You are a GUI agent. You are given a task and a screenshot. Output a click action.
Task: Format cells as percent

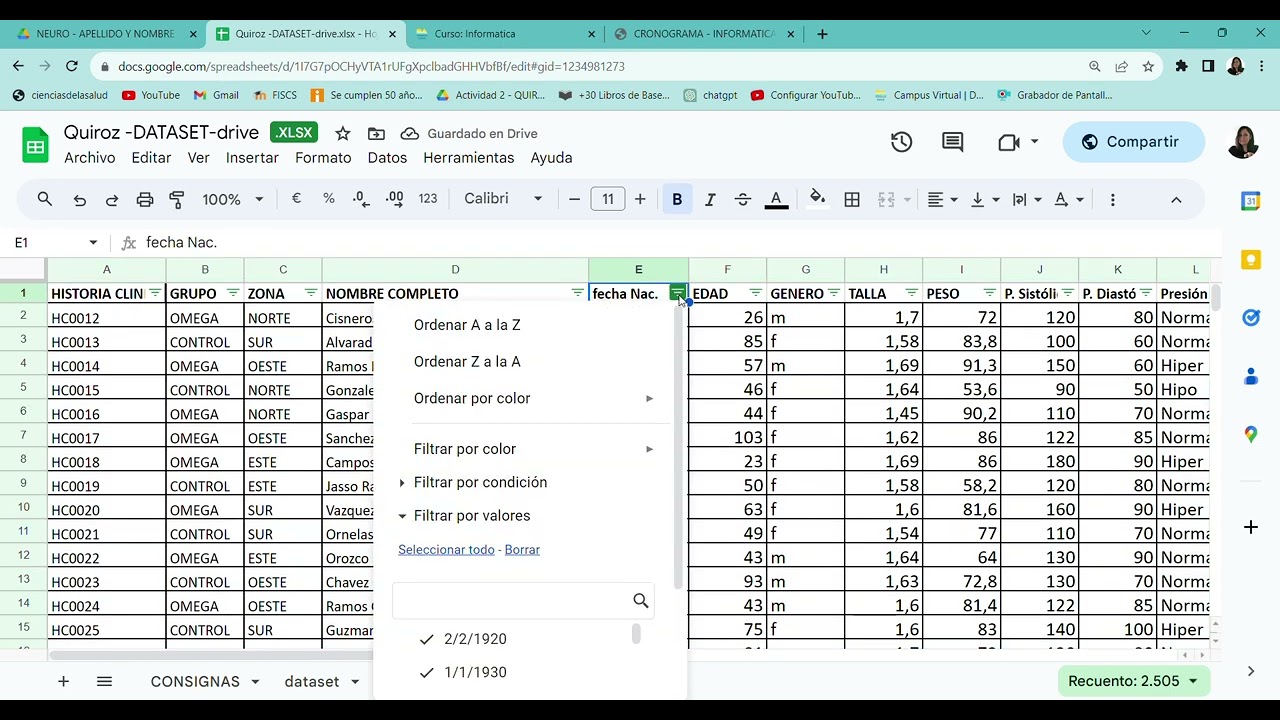point(329,199)
